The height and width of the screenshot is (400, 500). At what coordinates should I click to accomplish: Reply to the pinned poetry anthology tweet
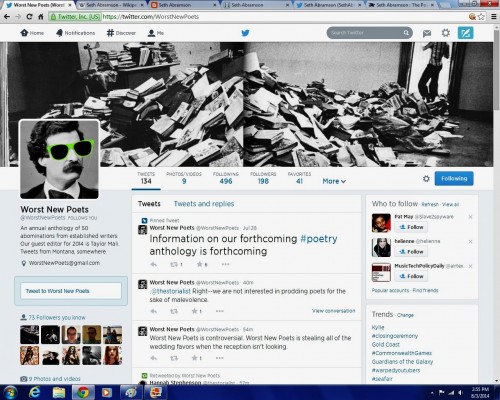154,264
